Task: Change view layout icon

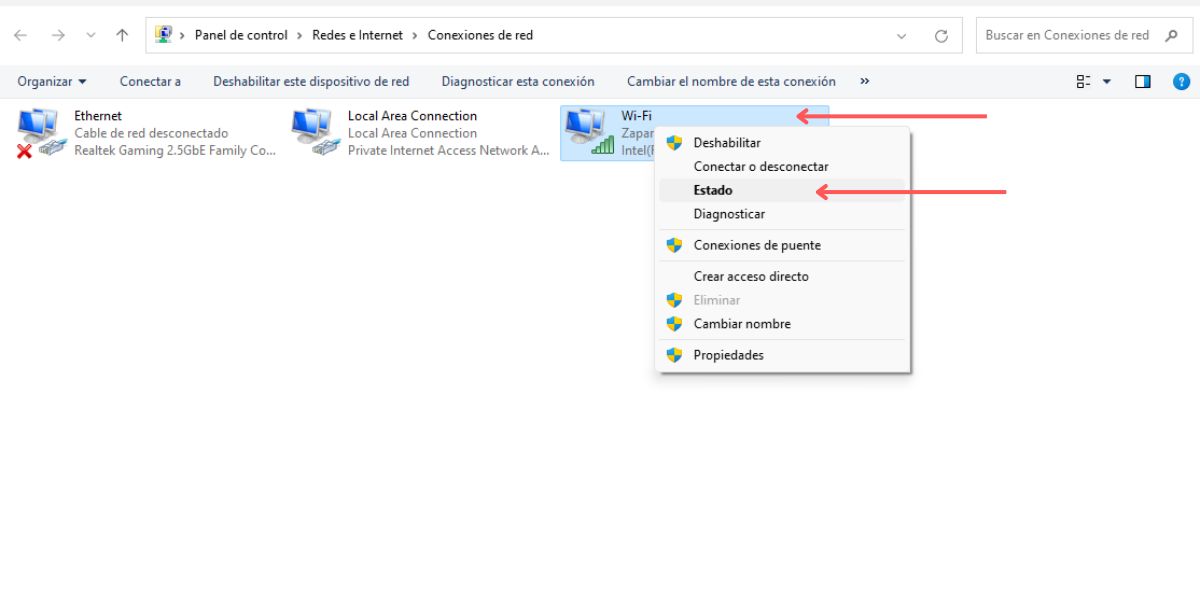Action: (x=1083, y=82)
